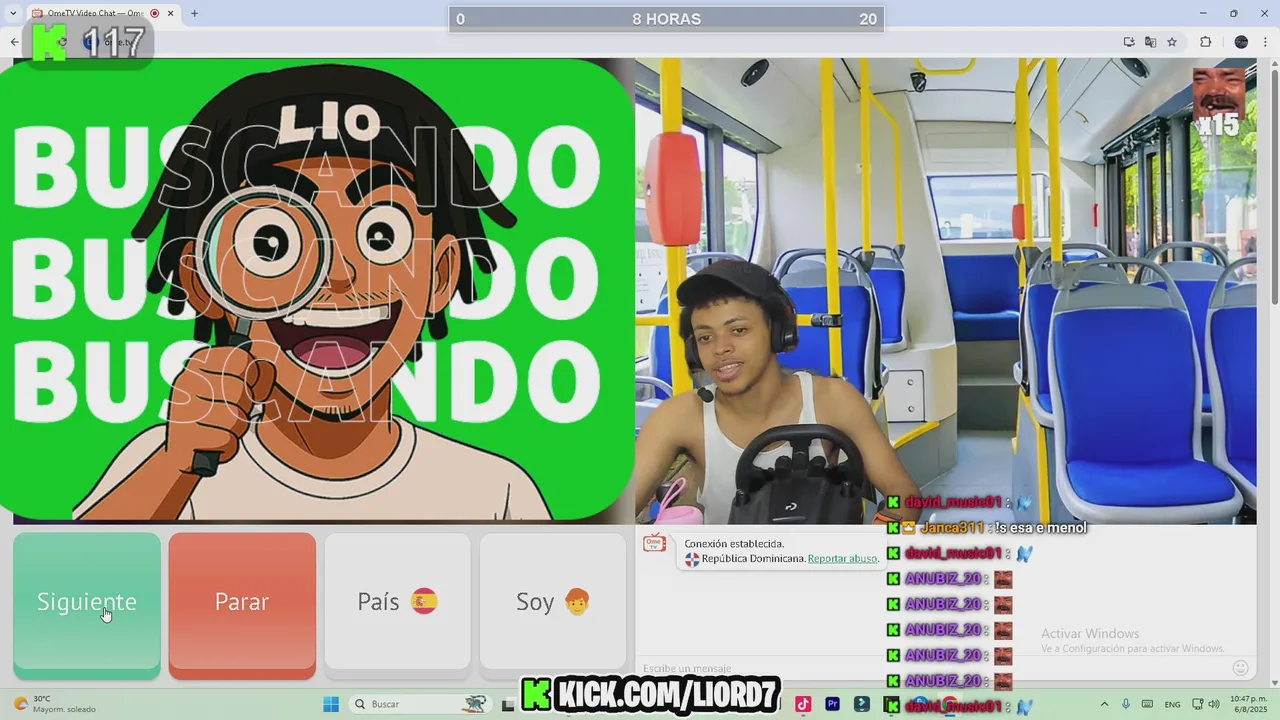This screenshot has width=1280, height=720.
Task: Open the País country selector
Action: click(397, 601)
